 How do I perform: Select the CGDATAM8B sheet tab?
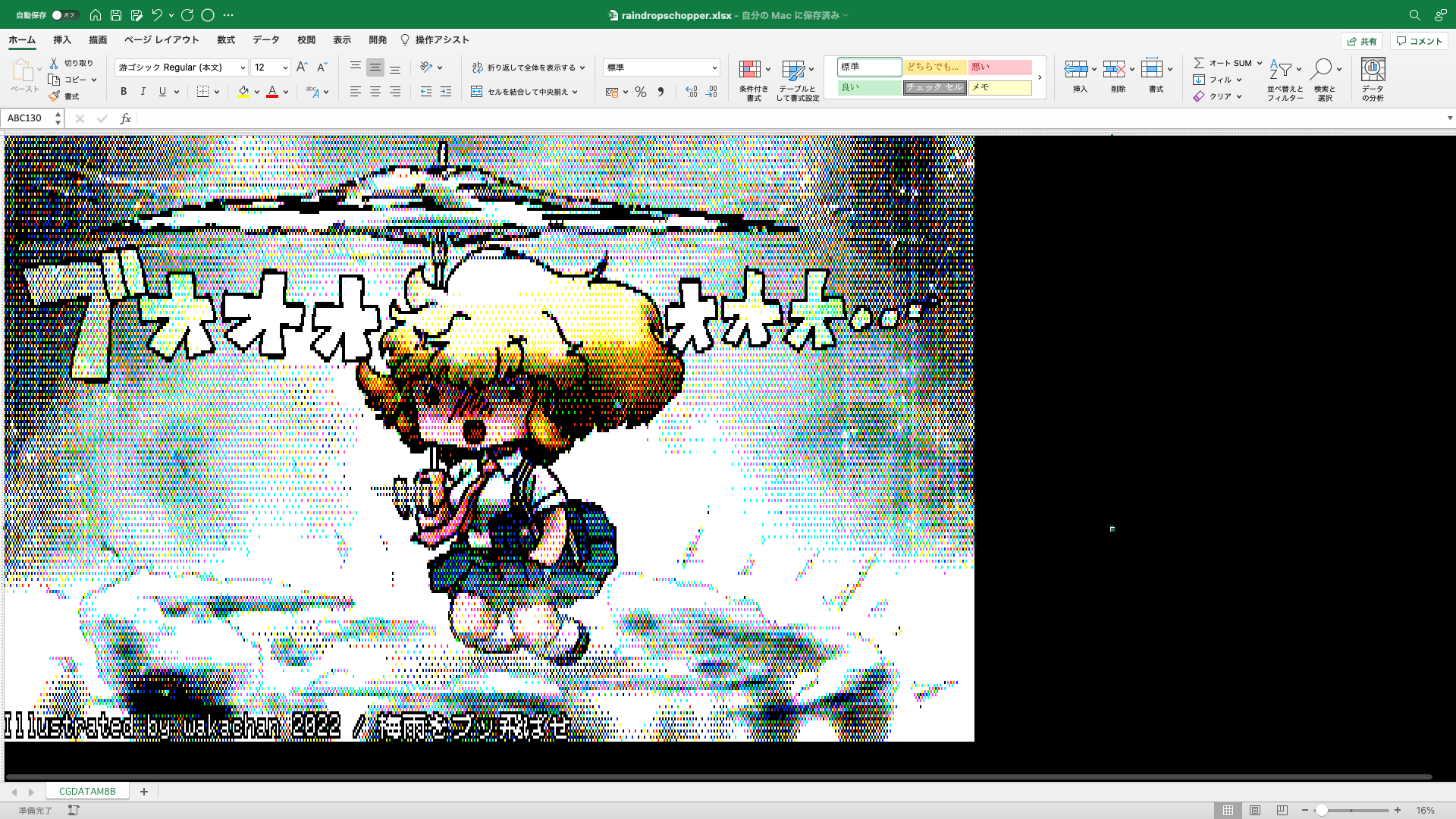point(87,791)
